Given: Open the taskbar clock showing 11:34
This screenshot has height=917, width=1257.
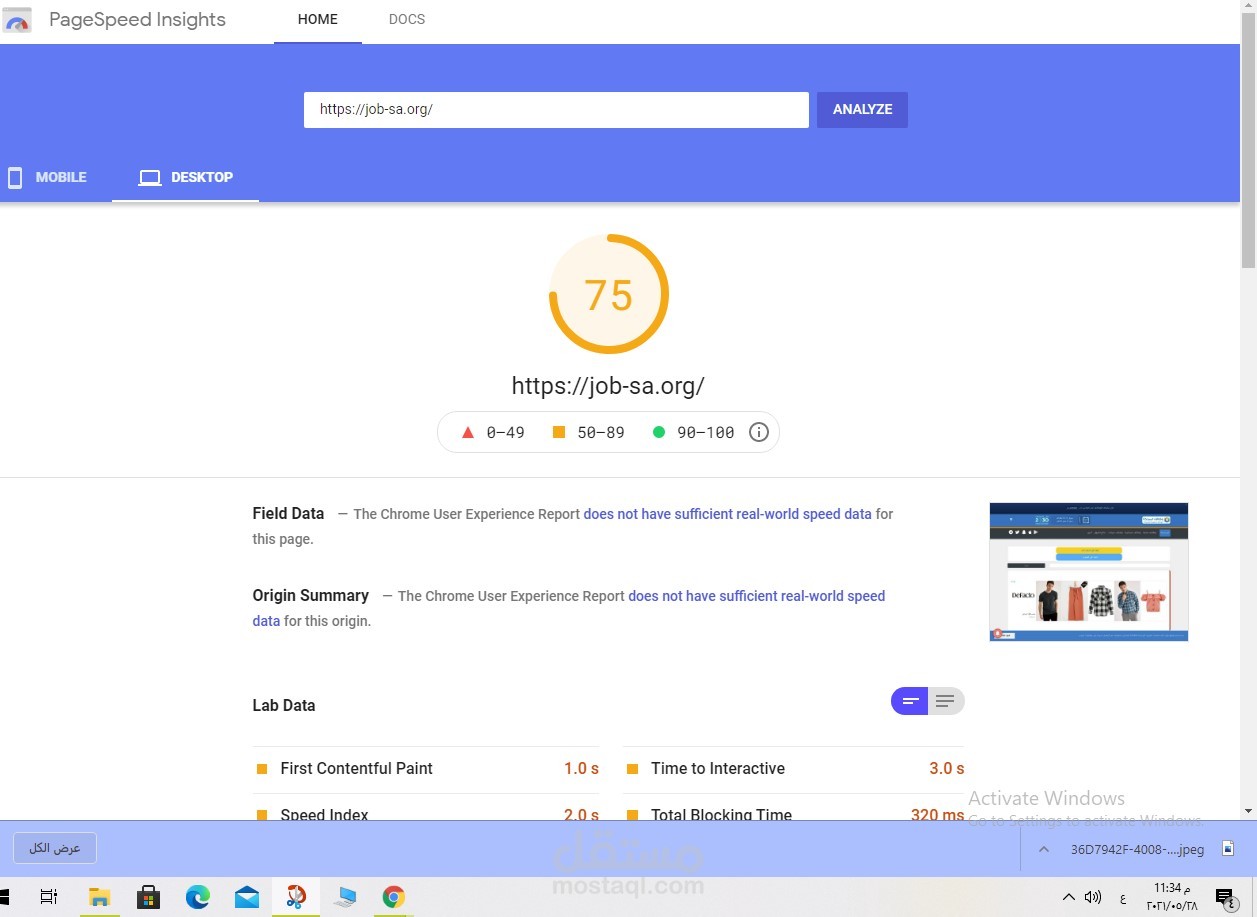Looking at the screenshot, I should click(x=1171, y=897).
